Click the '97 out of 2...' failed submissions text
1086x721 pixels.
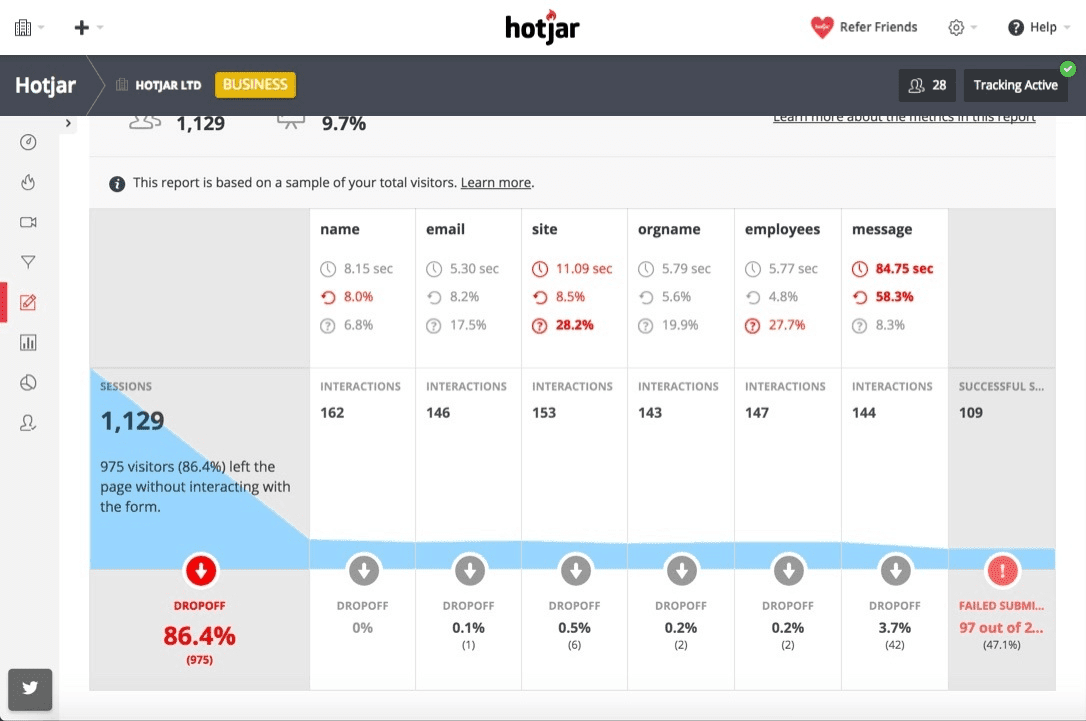(1001, 628)
